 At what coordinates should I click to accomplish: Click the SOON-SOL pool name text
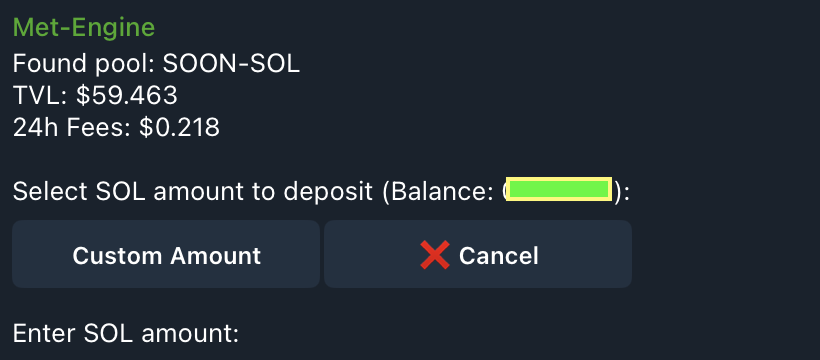tap(231, 64)
